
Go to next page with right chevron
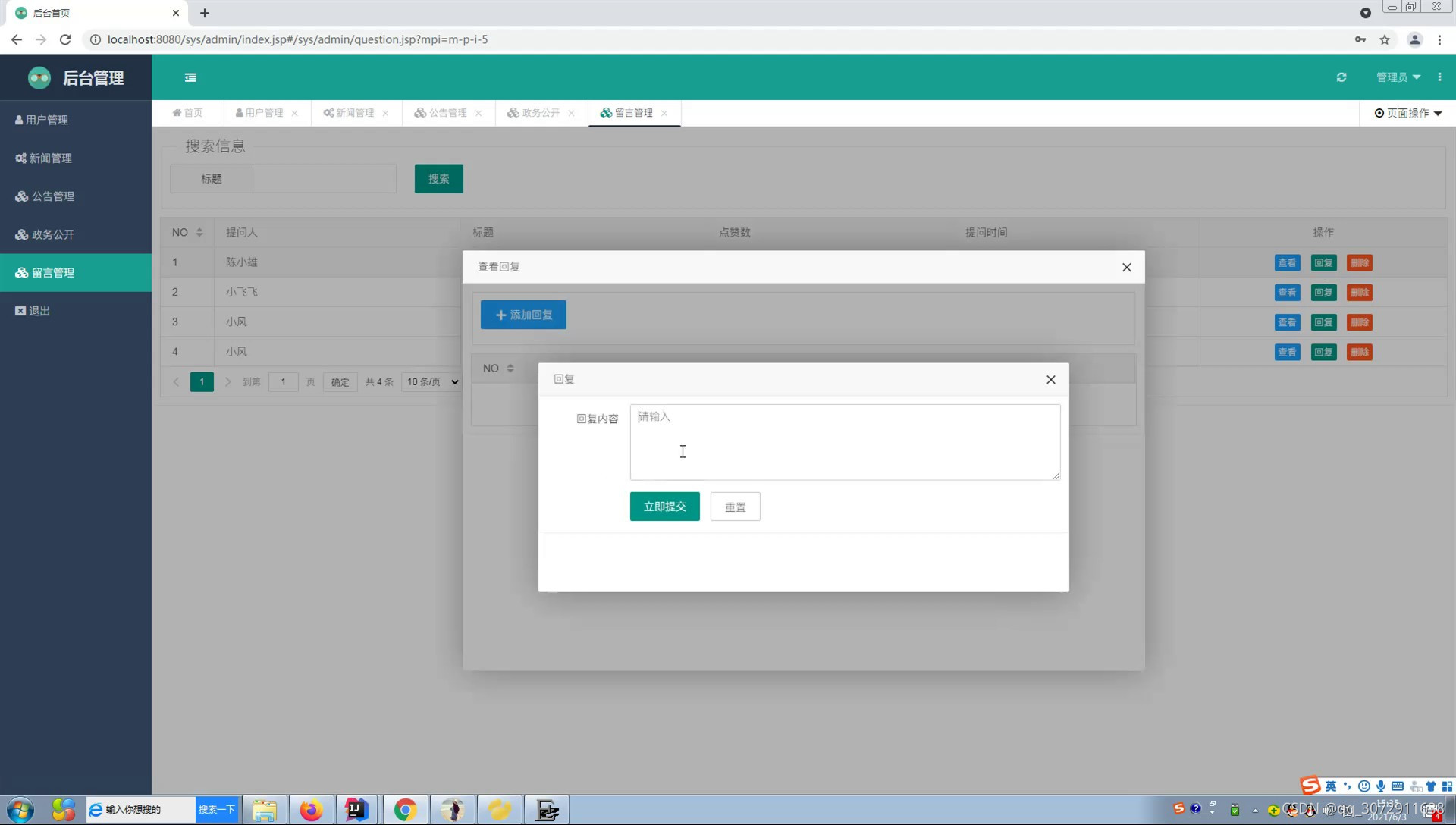pos(227,381)
